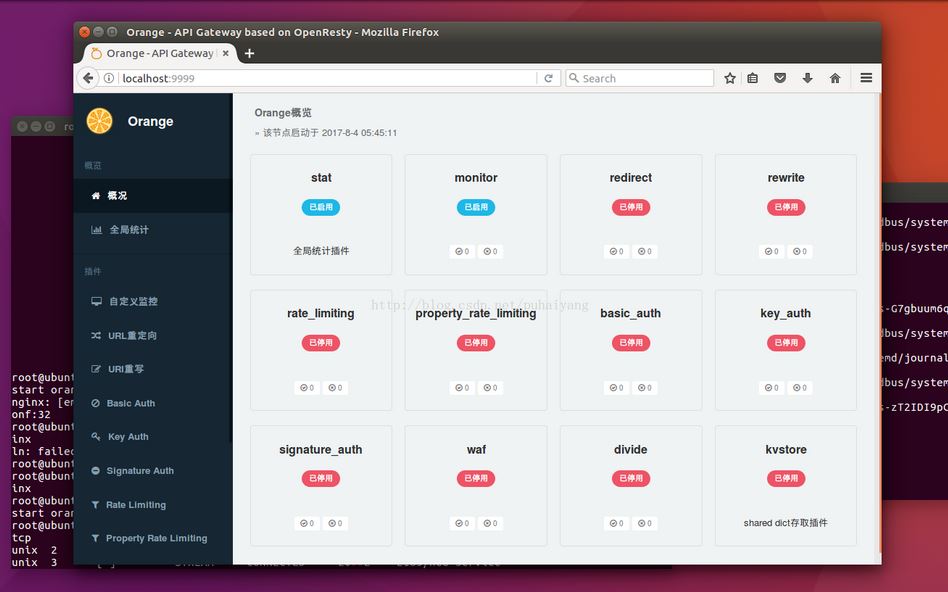Focus the localhost:9999 address bar

pos(326,78)
